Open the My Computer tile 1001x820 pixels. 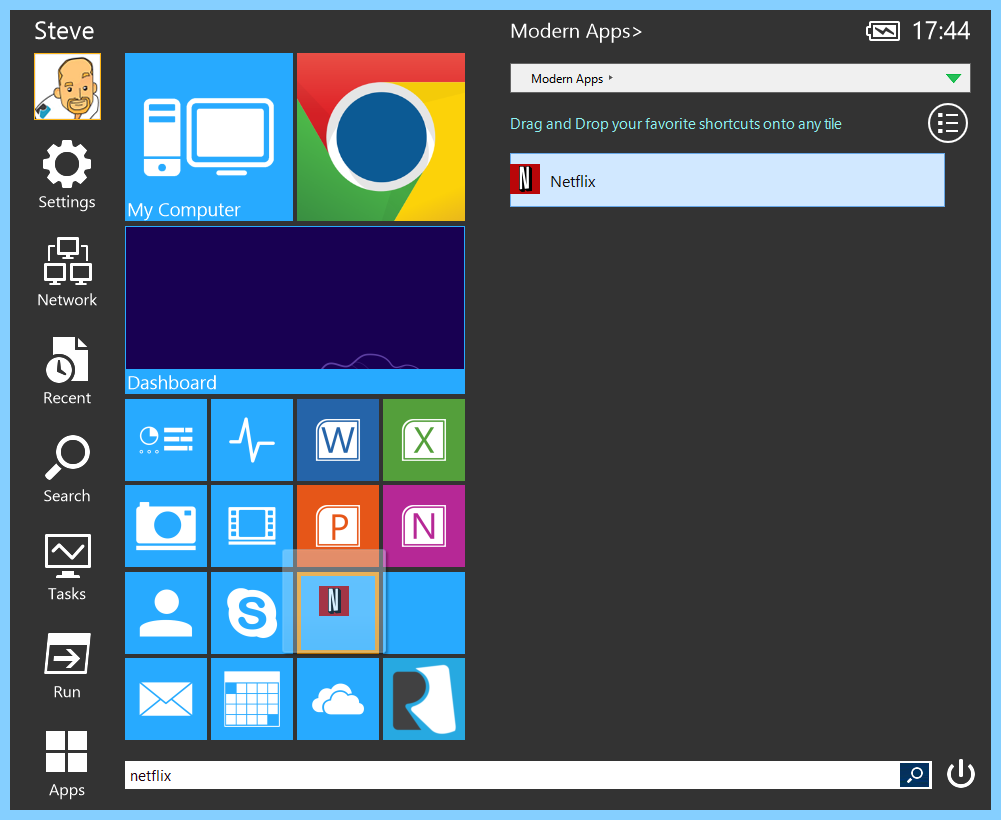tap(209, 137)
